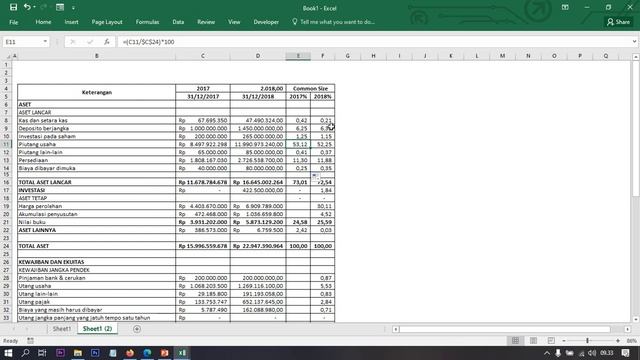Expand the formula bar with the chevron
The image size is (640, 360).
(x=634, y=42)
